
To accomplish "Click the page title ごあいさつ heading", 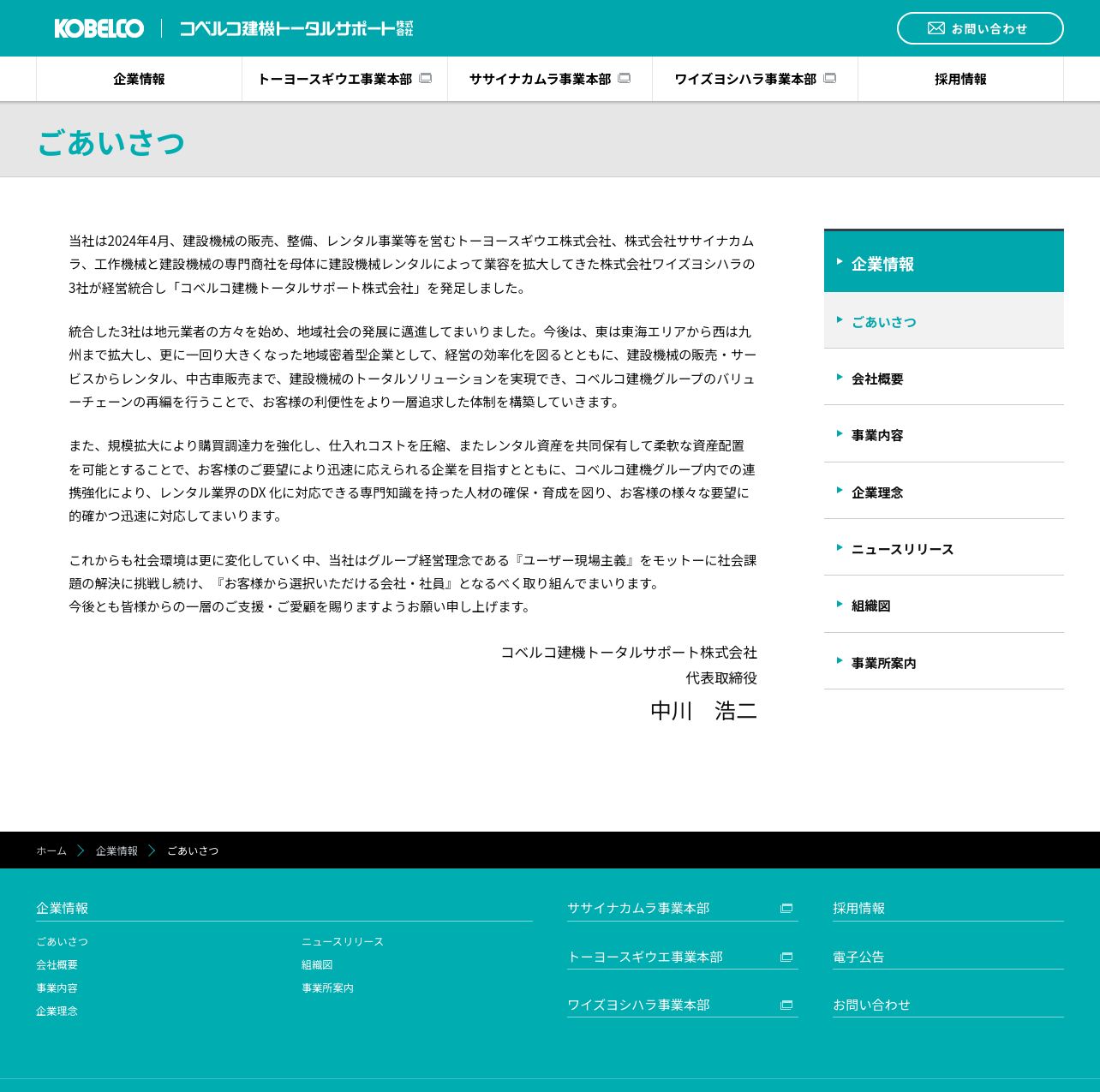I will pyautogui.click(x=111, y=142).
